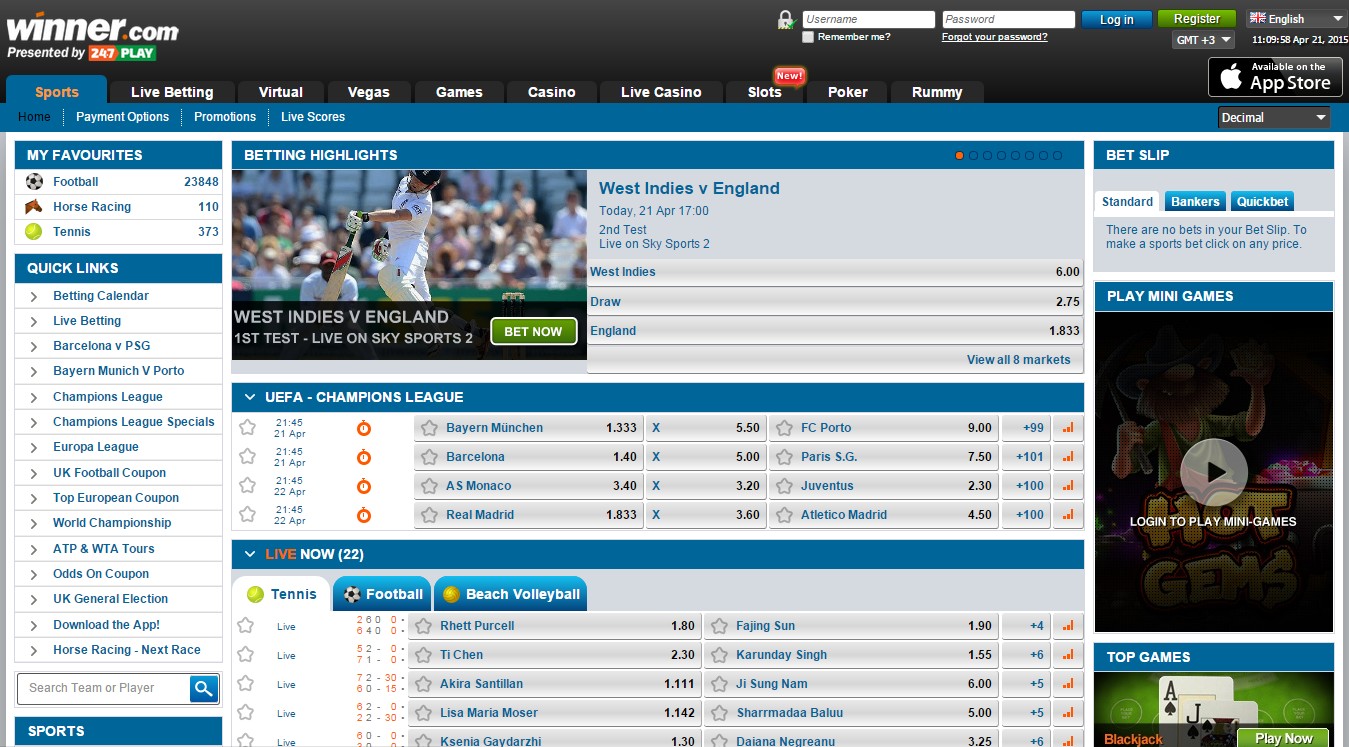Open the English language dropdown
Screen dimensions: 1349x747
click(x=1296, y=19)
